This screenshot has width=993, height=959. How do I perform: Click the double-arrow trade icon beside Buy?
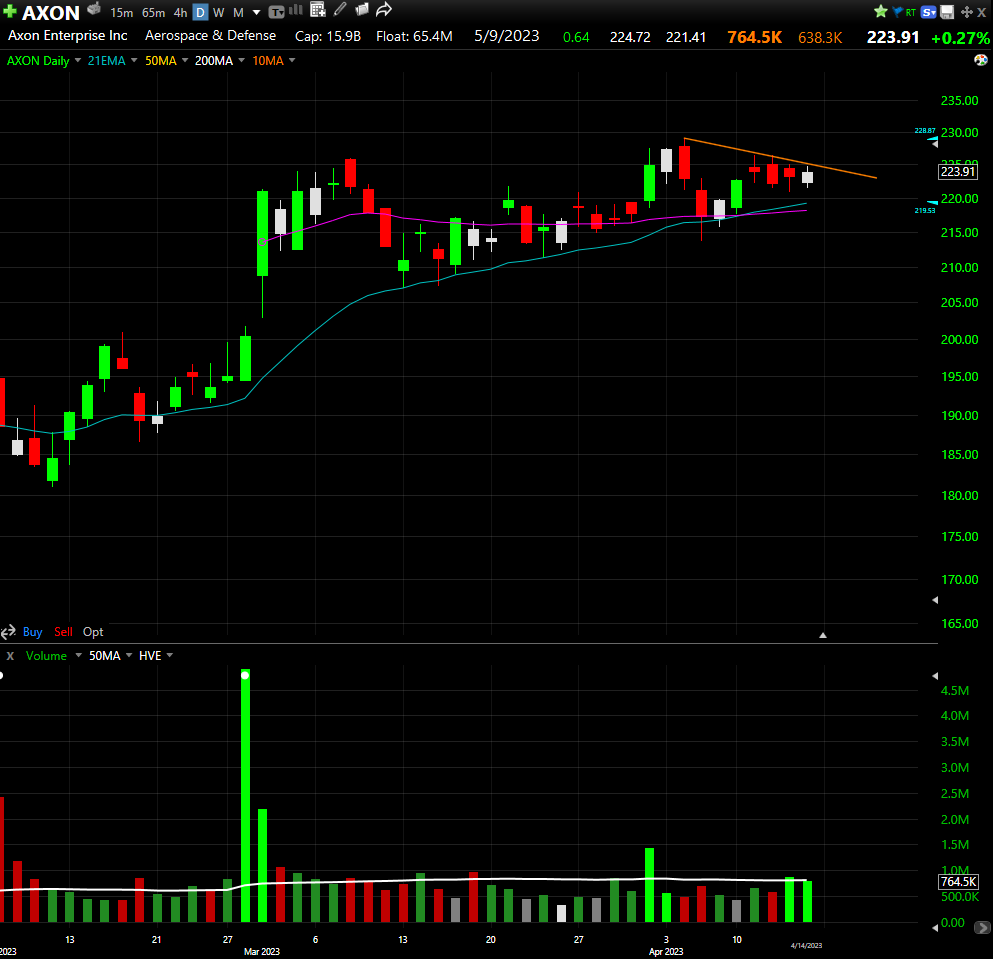(8, 632)
